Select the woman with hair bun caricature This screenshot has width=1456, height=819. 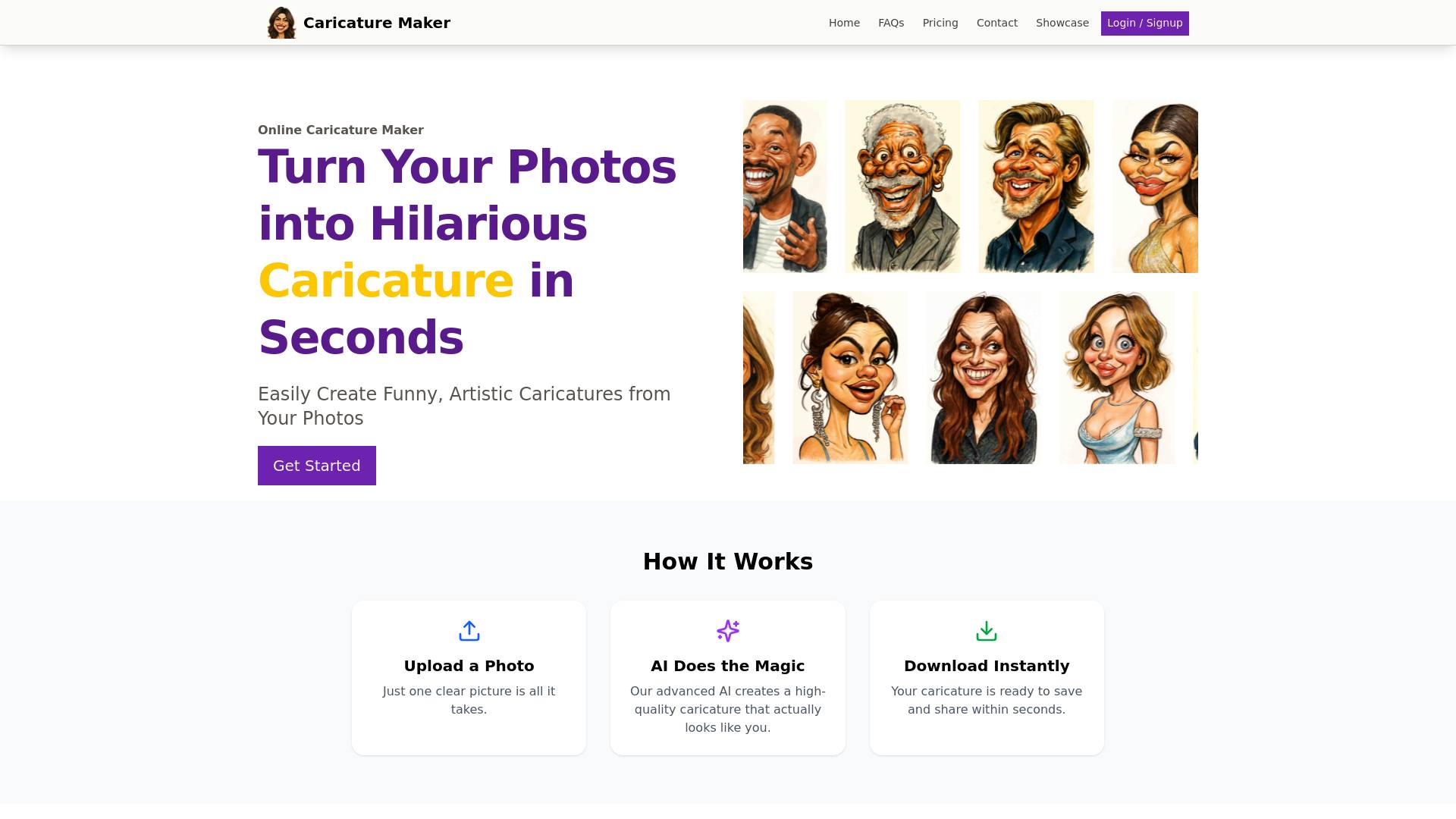coord(850,378)
